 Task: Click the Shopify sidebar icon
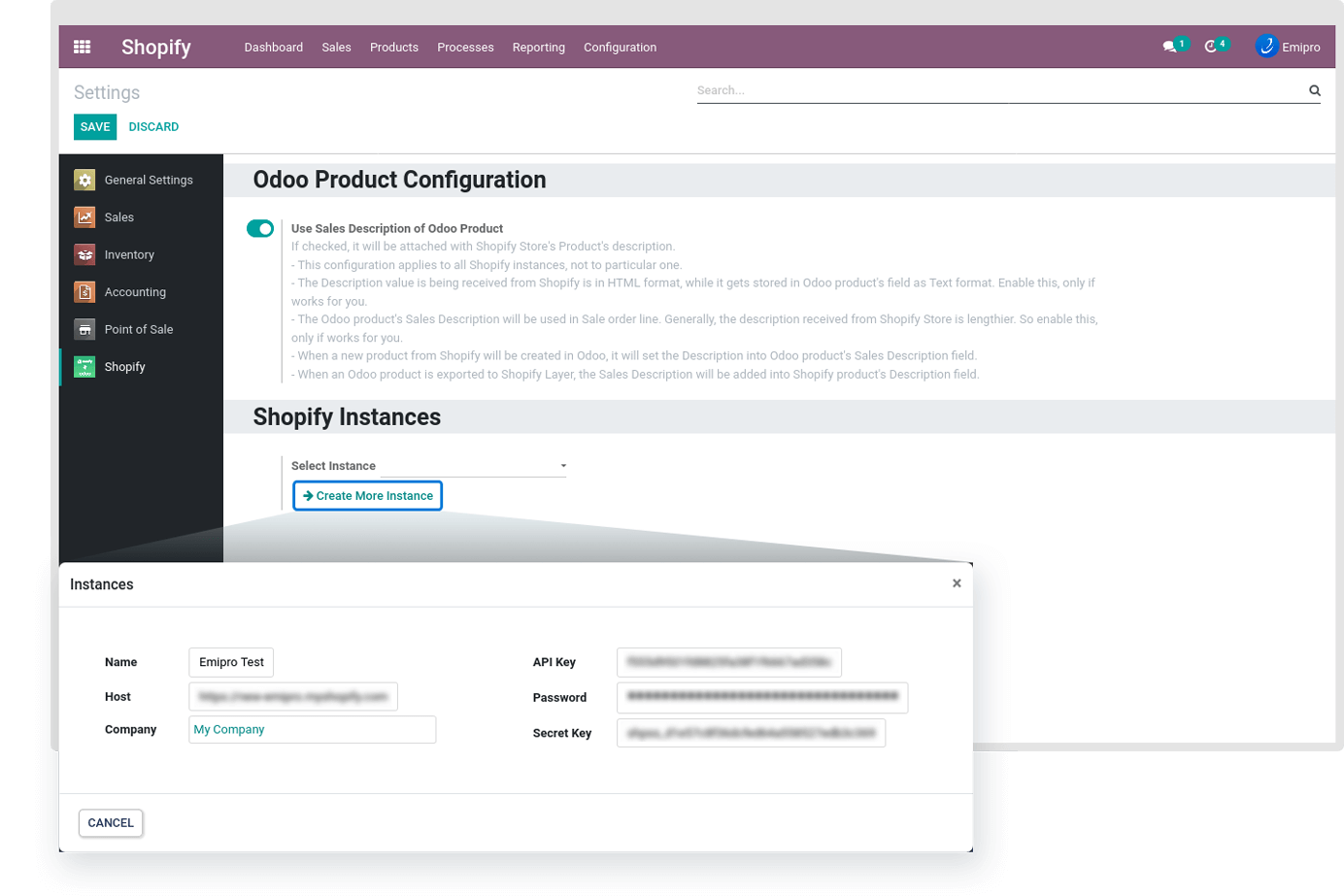point(85,367)
